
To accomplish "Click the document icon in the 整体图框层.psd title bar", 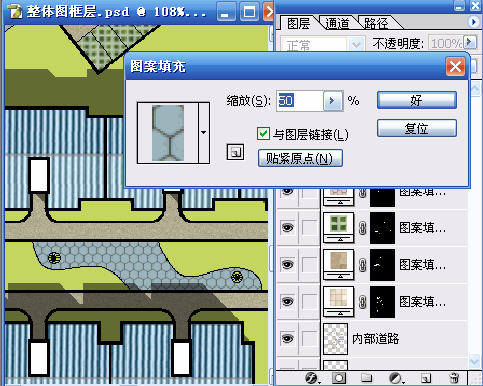I will [x=15, y=12].
